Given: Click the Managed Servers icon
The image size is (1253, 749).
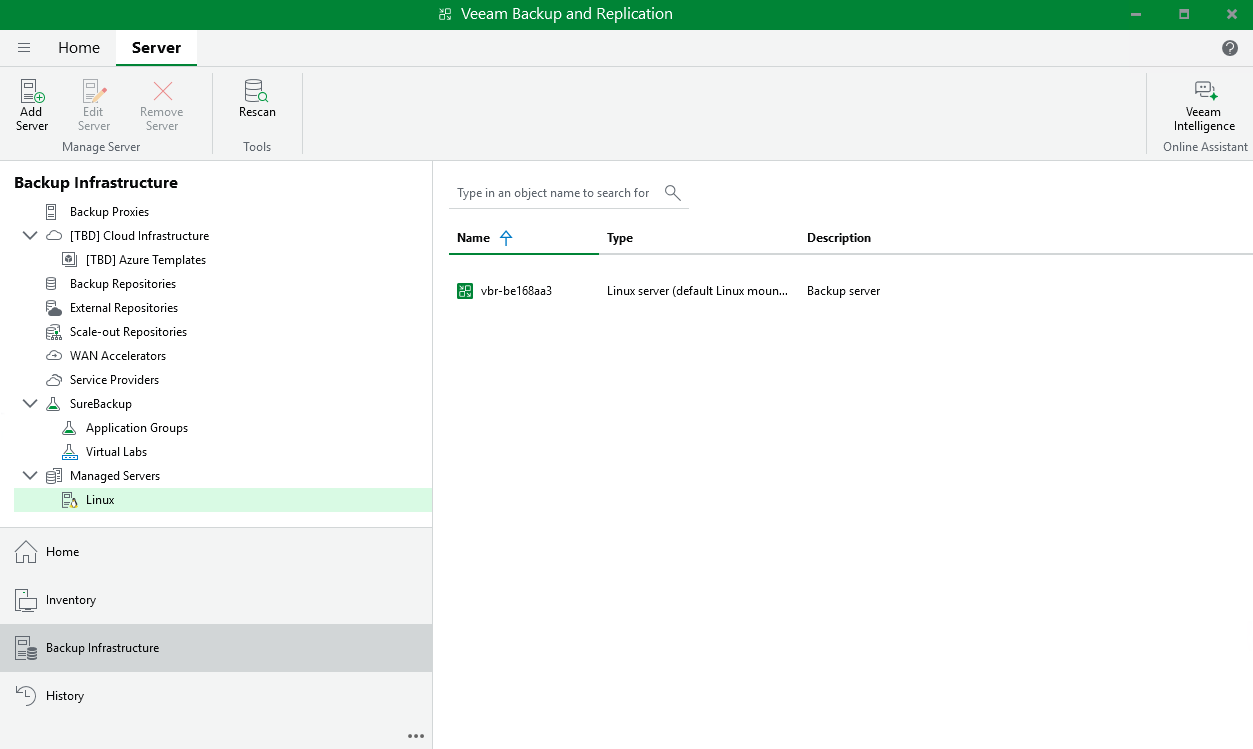Looking at the screenshot, I should [x=53, y=476].
